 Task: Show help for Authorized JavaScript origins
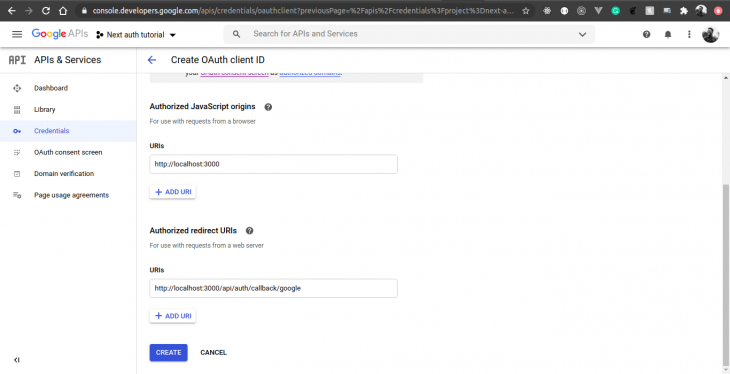pos(268,107)
